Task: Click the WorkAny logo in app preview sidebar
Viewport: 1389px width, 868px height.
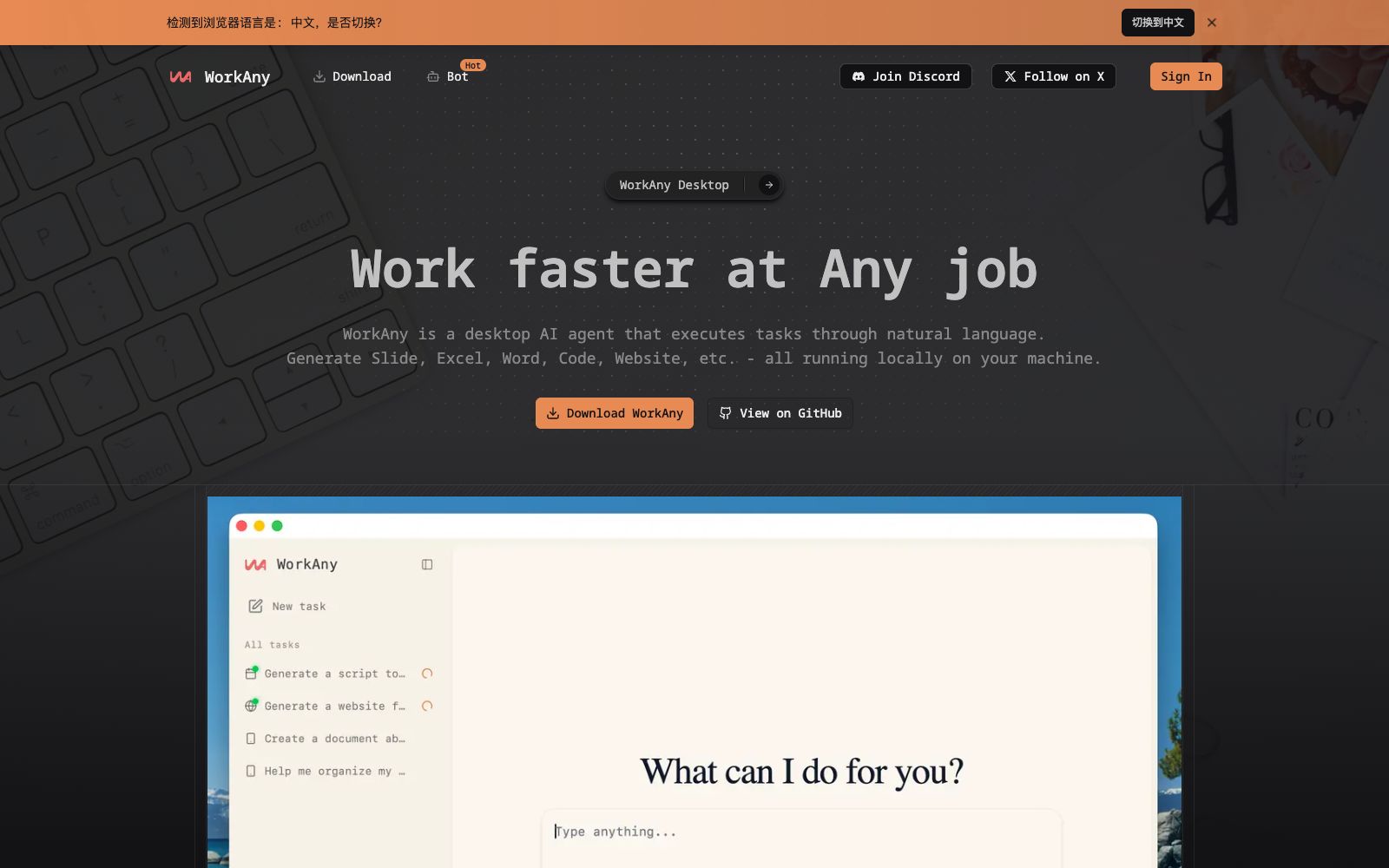Action: [x=291, y=564]
